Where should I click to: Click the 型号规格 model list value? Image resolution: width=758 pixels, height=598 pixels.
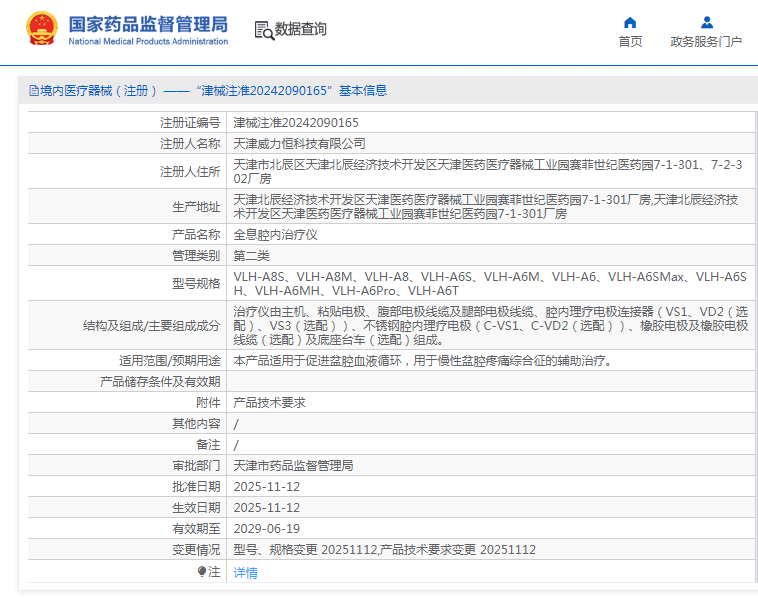click(x=490, y=283)
